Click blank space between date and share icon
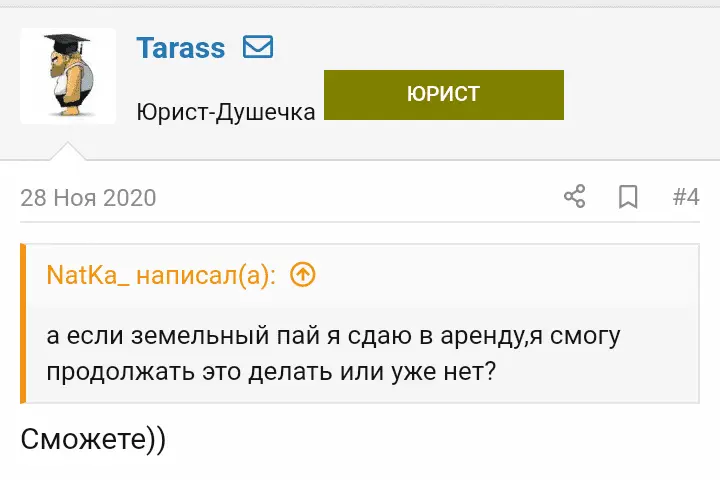 [360, 197]
